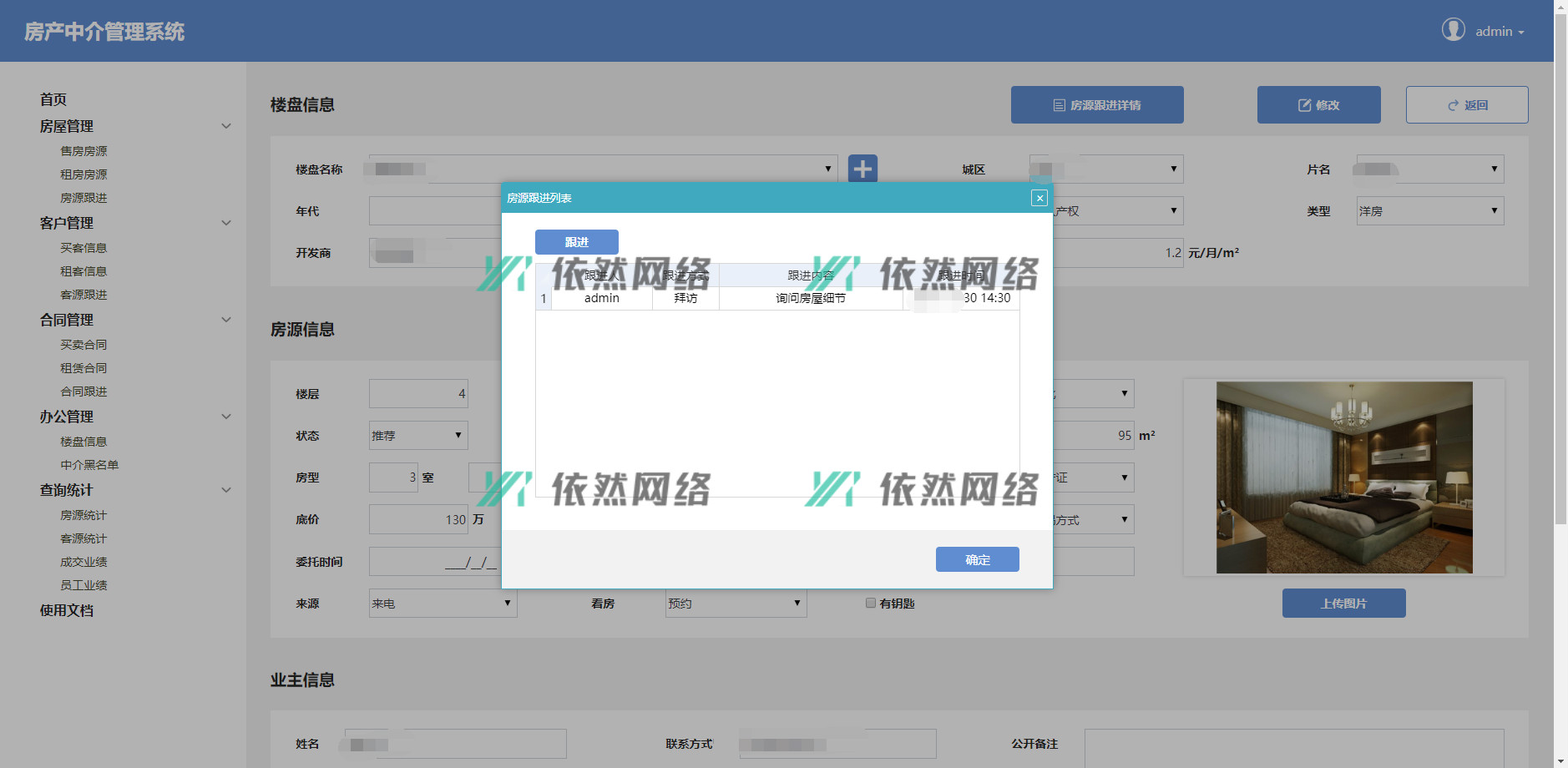Image resolution: width=1568 pixels, height=768 pixels.
Task: Open 使用文档 in the sidebar
Action: click(x=67, y=610)
